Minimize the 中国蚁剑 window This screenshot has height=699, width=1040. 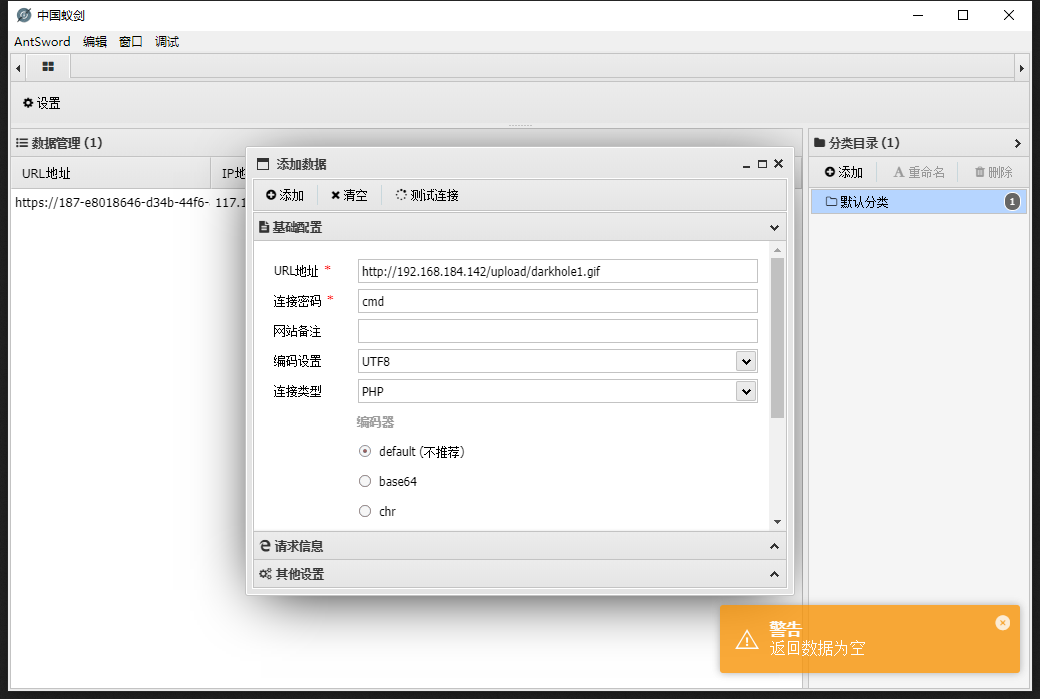(x=918, y=15)
